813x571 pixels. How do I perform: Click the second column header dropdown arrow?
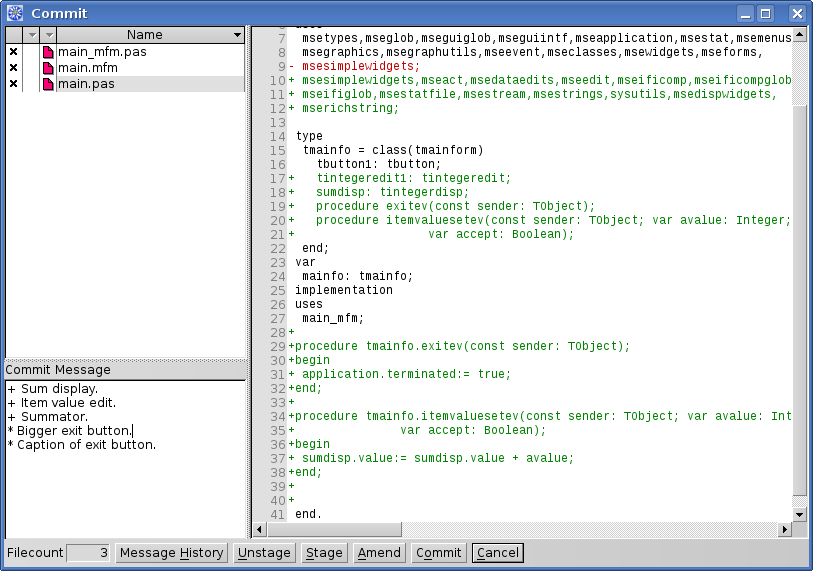[x=31, y=35]
